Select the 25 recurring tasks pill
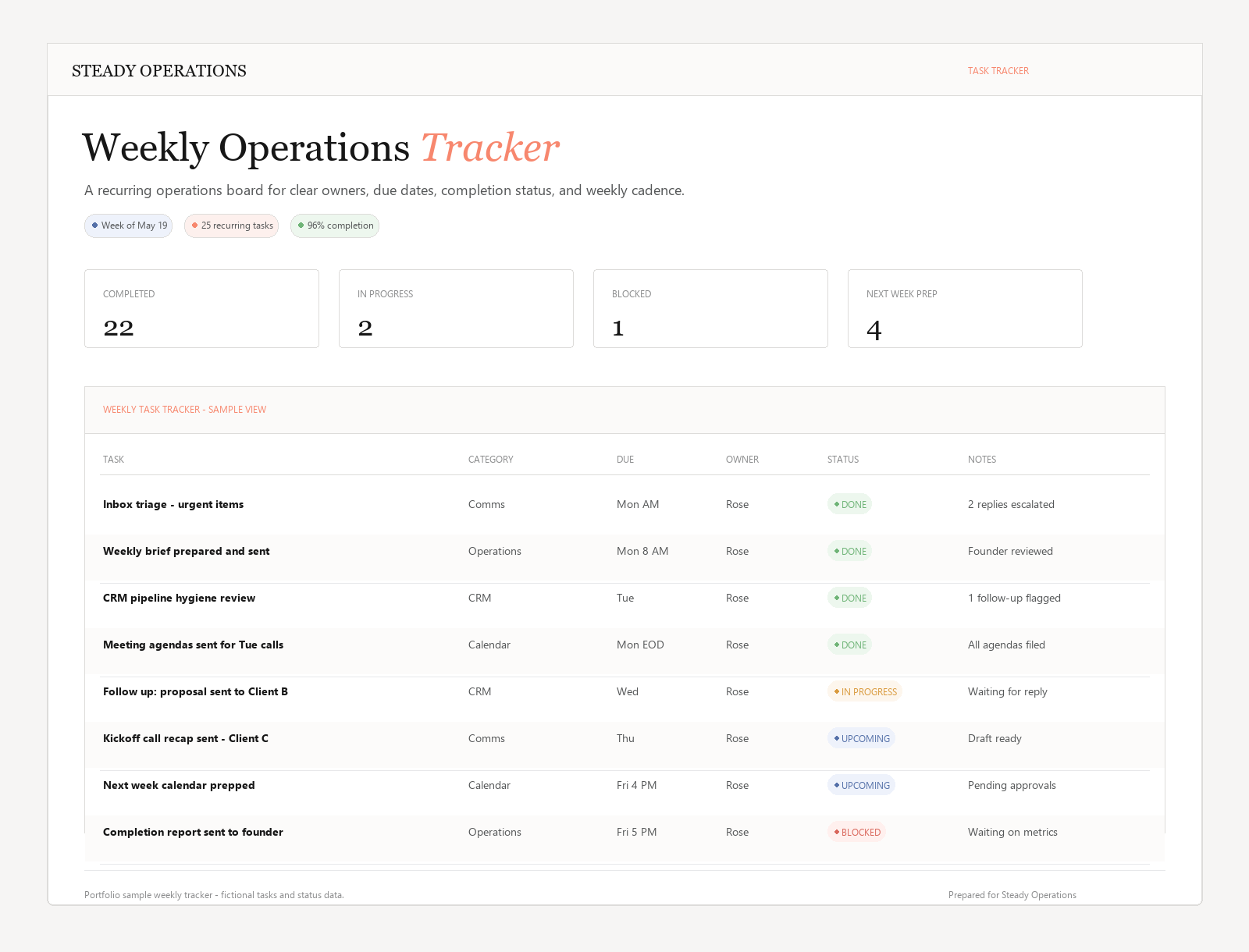This screenshot has height=952, width=1249. click(x=231, y=226)
